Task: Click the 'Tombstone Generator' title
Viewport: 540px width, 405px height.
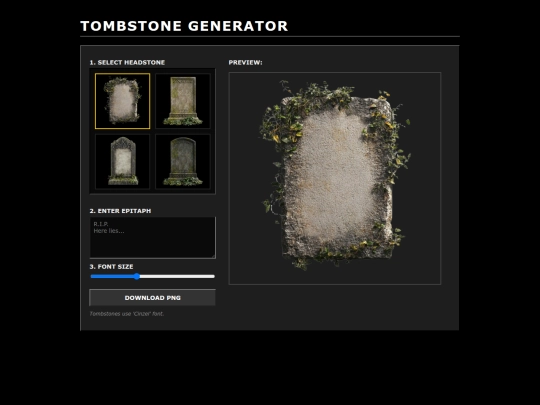Action: (x=184, y=26)
